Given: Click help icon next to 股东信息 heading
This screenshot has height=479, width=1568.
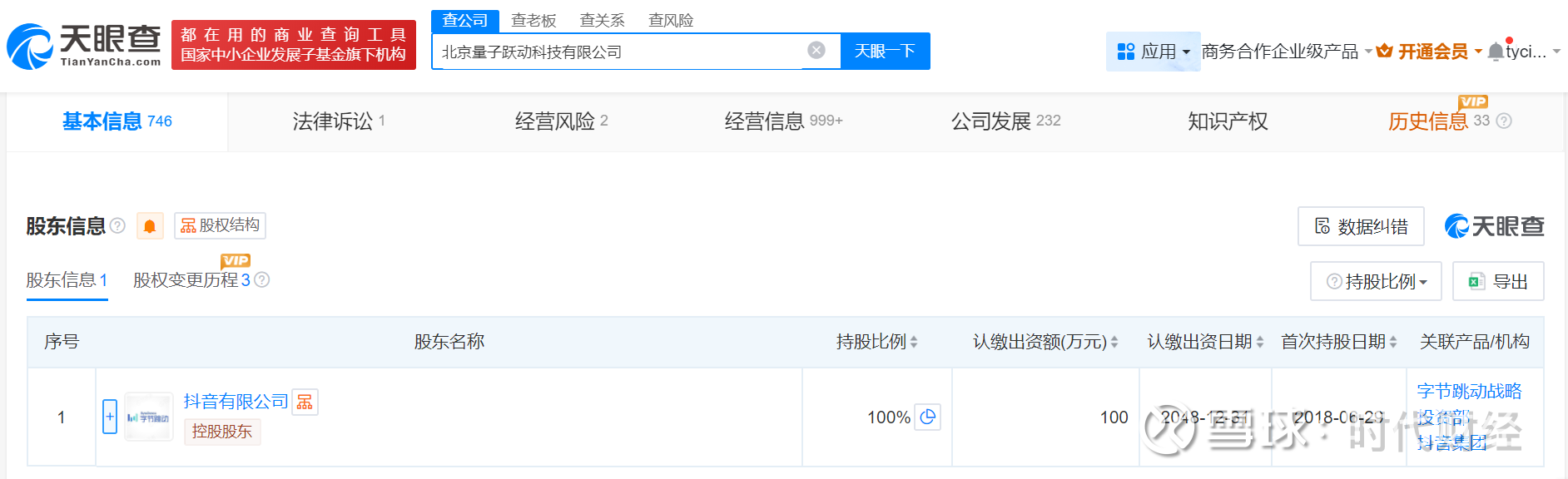Looking at the screenshot, I should (x=118, y=226).
